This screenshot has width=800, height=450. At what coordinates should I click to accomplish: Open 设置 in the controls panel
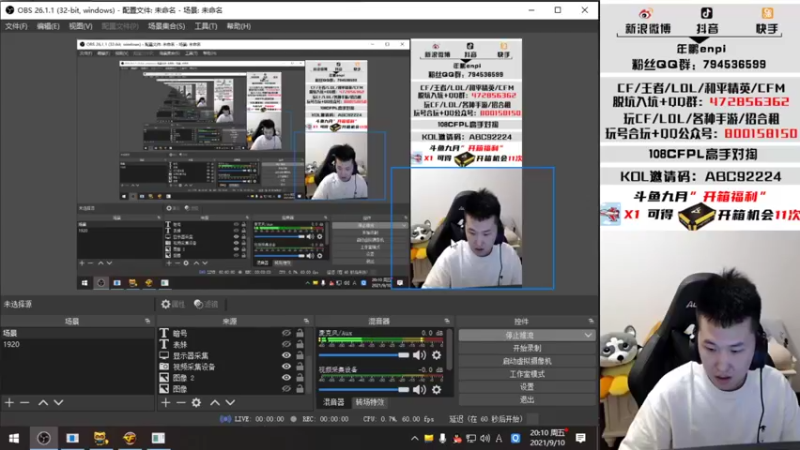coord(527,387)
